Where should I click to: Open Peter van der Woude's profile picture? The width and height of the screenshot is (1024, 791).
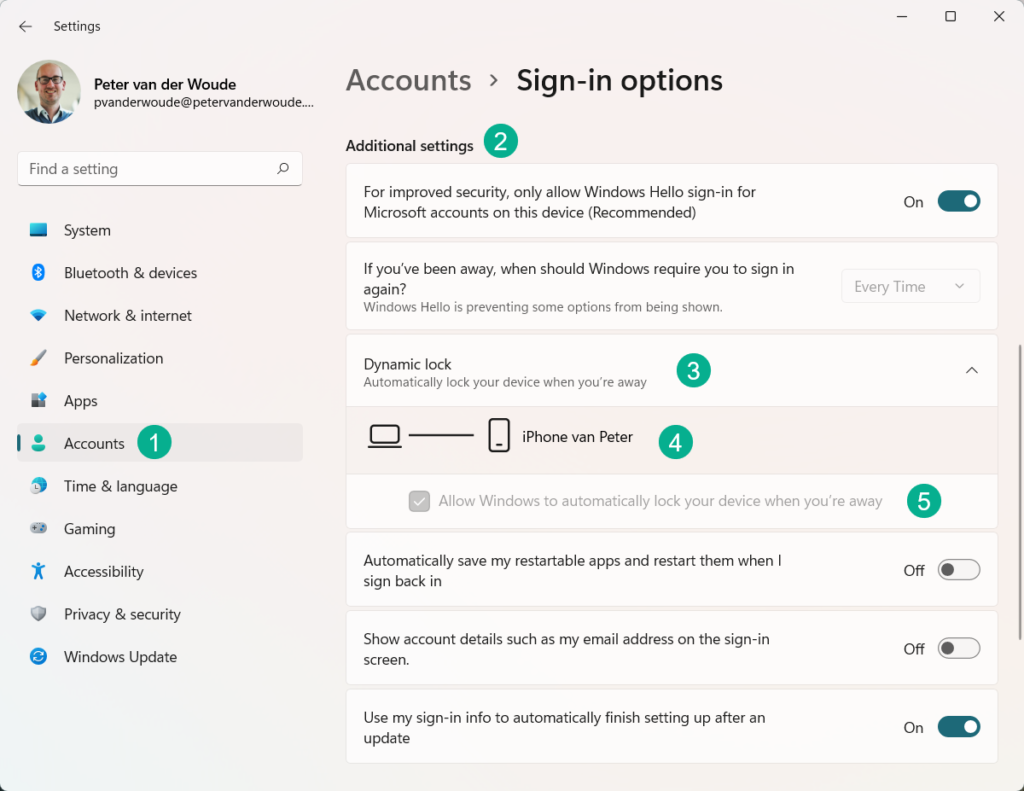click(x=48, y=92)
